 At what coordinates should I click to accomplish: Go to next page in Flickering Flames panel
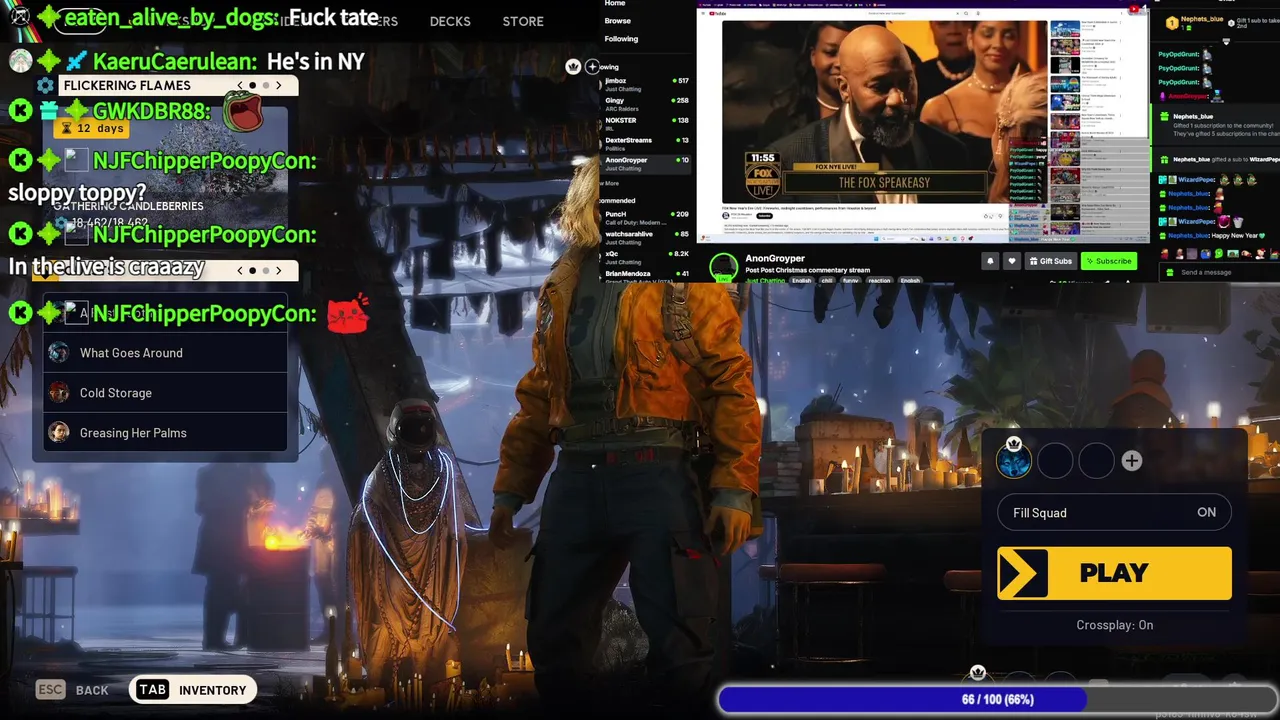(279, 86)
